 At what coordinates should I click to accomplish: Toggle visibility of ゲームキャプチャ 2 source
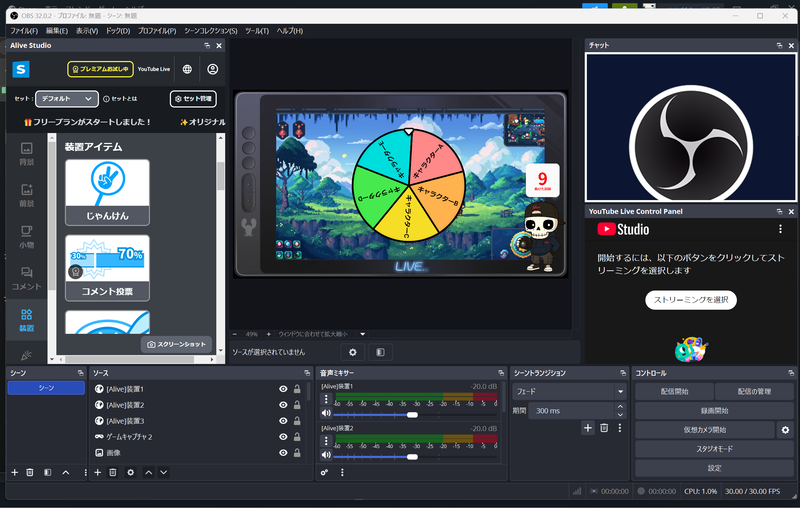283,437
